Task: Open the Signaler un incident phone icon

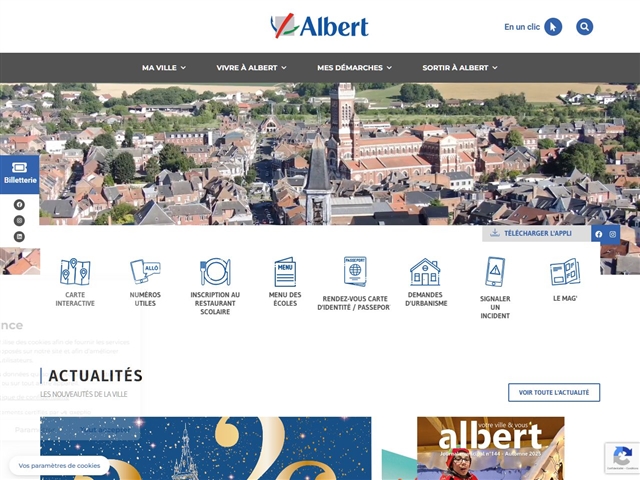Action: tap(495, 272)
